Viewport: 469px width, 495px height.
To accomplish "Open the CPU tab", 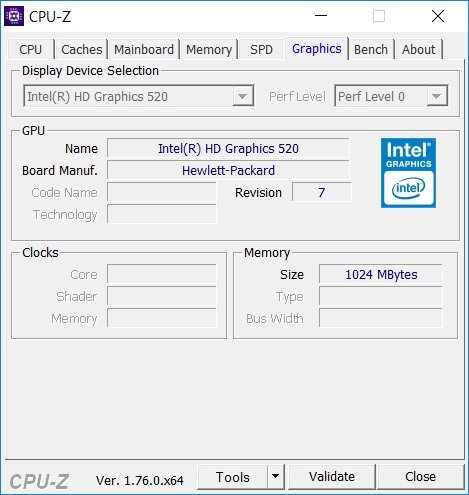I will 31,50.
